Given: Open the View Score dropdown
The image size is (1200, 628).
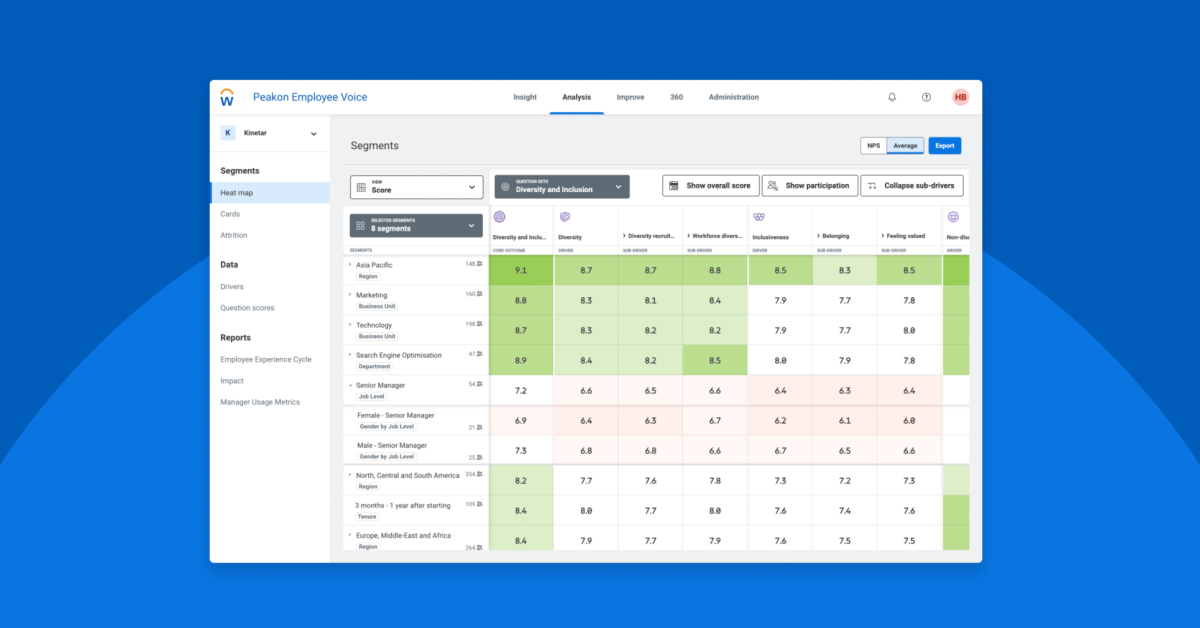Looking at the screenshot, I should pos(416,186).
